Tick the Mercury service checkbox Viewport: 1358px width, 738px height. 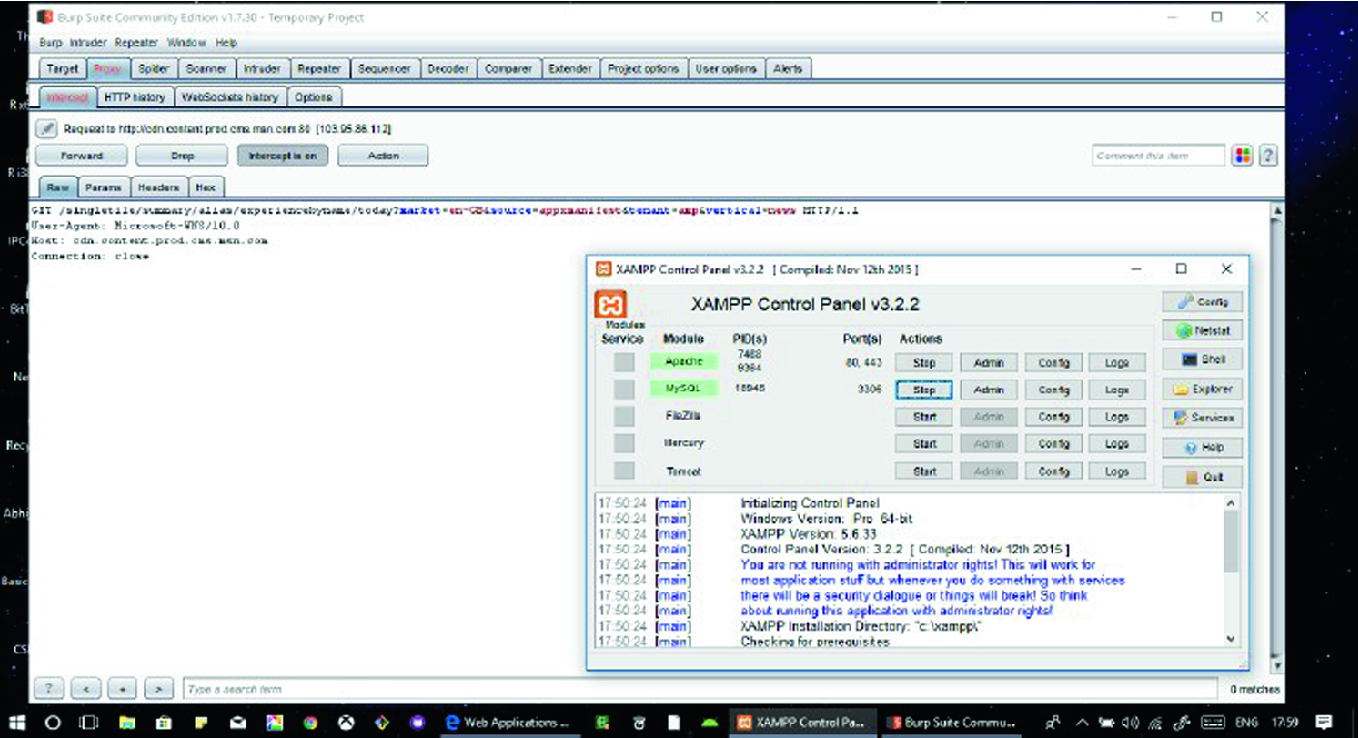(624, 443)
